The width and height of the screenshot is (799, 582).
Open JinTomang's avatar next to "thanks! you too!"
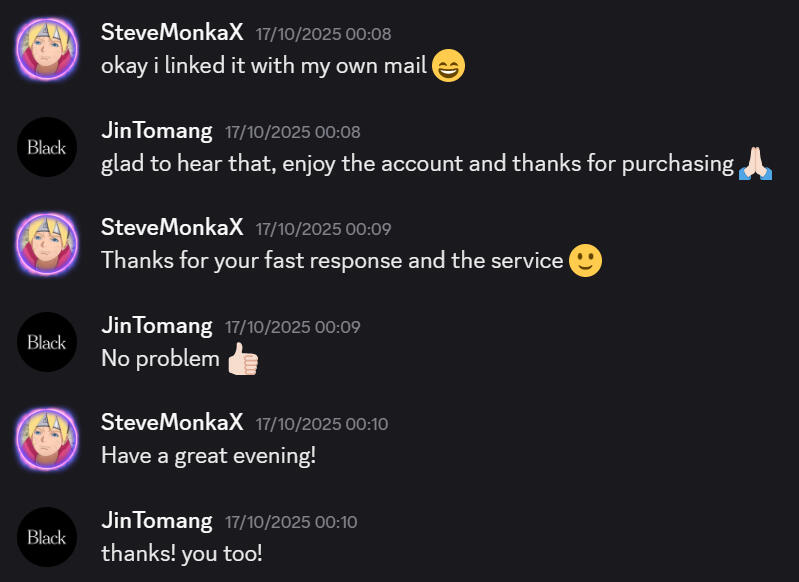[46, 537]
